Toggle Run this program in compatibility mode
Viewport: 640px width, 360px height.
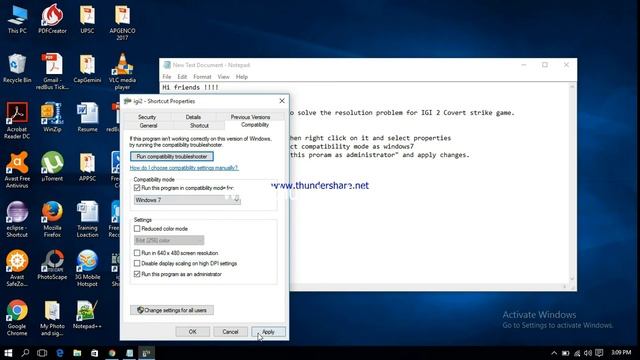[137, 188]
